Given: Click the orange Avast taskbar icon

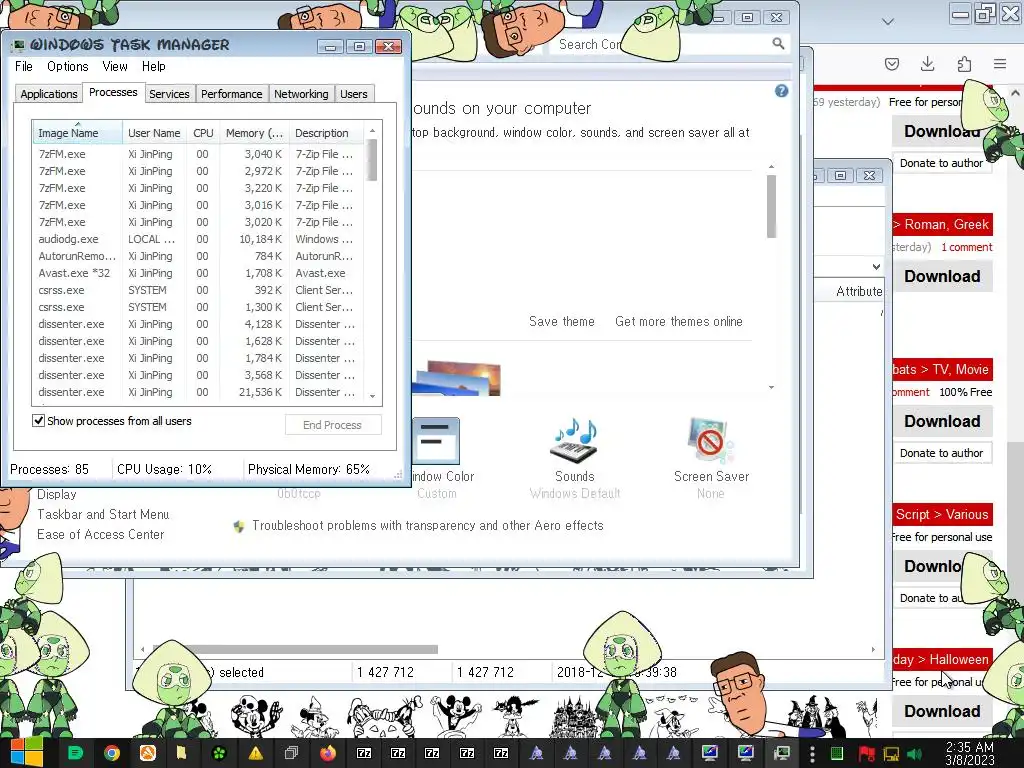Looking at the screenshot, I should (148, 753).
